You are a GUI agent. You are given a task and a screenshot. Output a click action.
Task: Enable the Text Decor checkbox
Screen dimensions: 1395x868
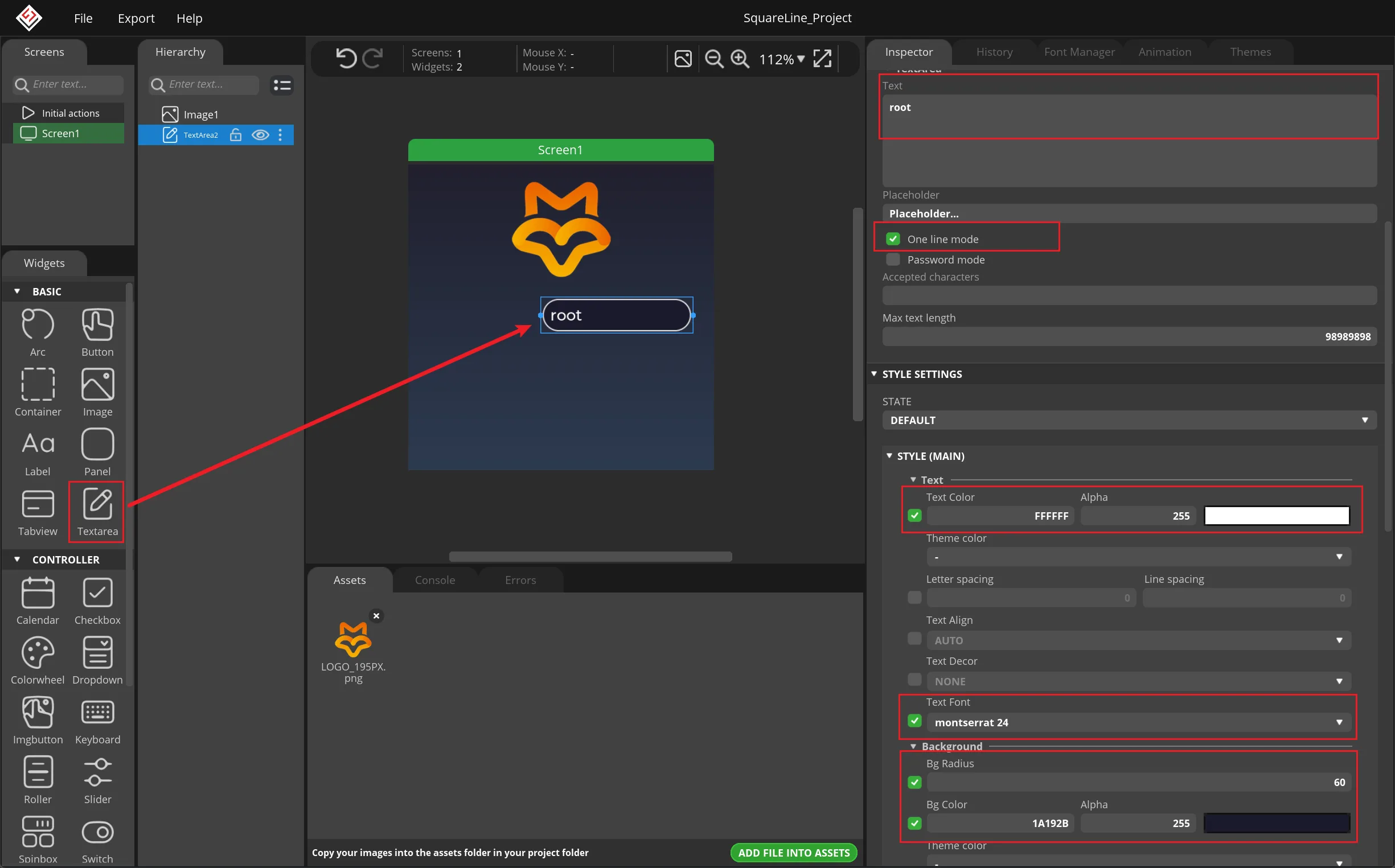[914, 680]
